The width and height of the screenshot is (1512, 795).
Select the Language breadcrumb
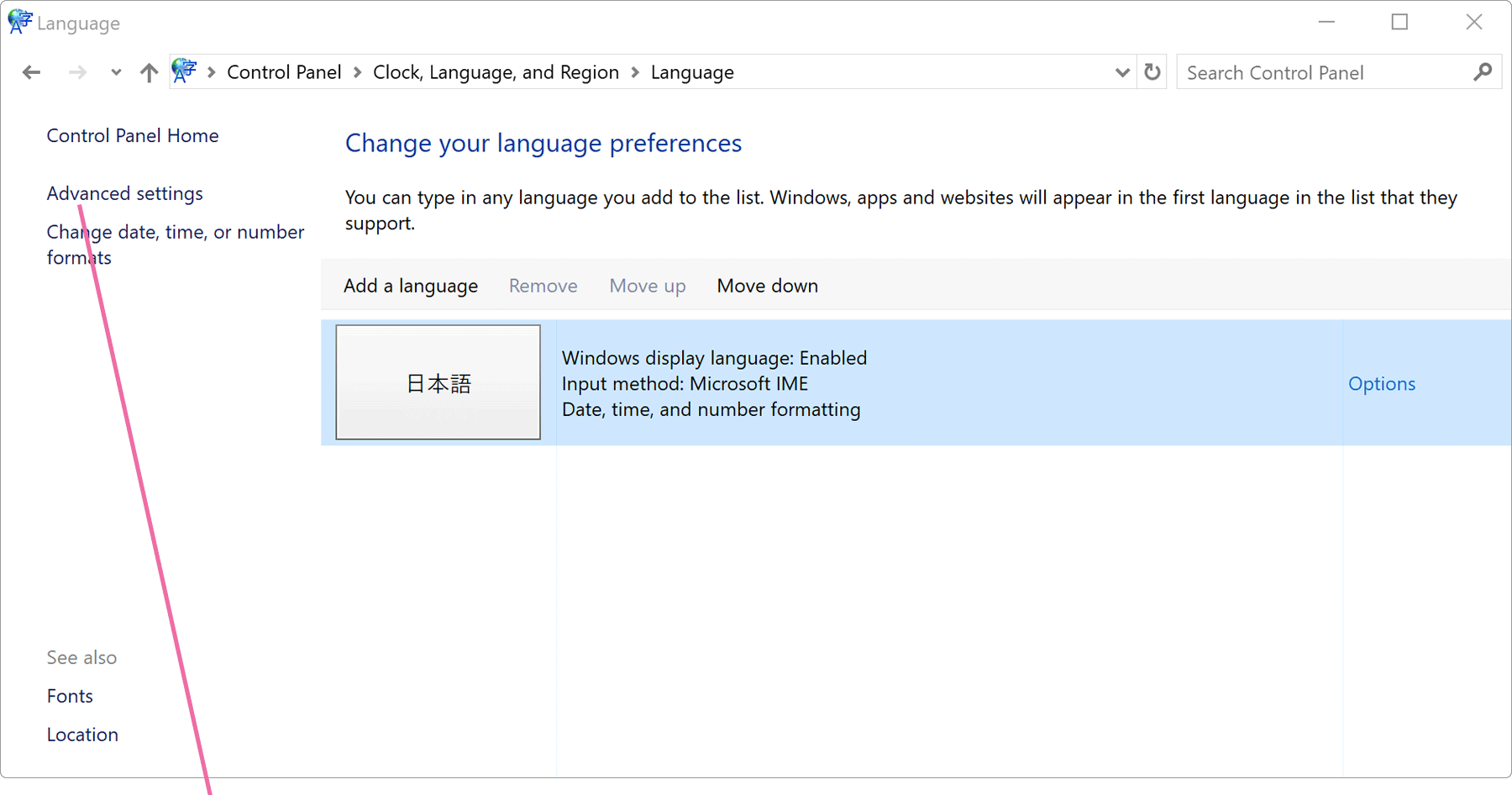(x=692, y=72)
